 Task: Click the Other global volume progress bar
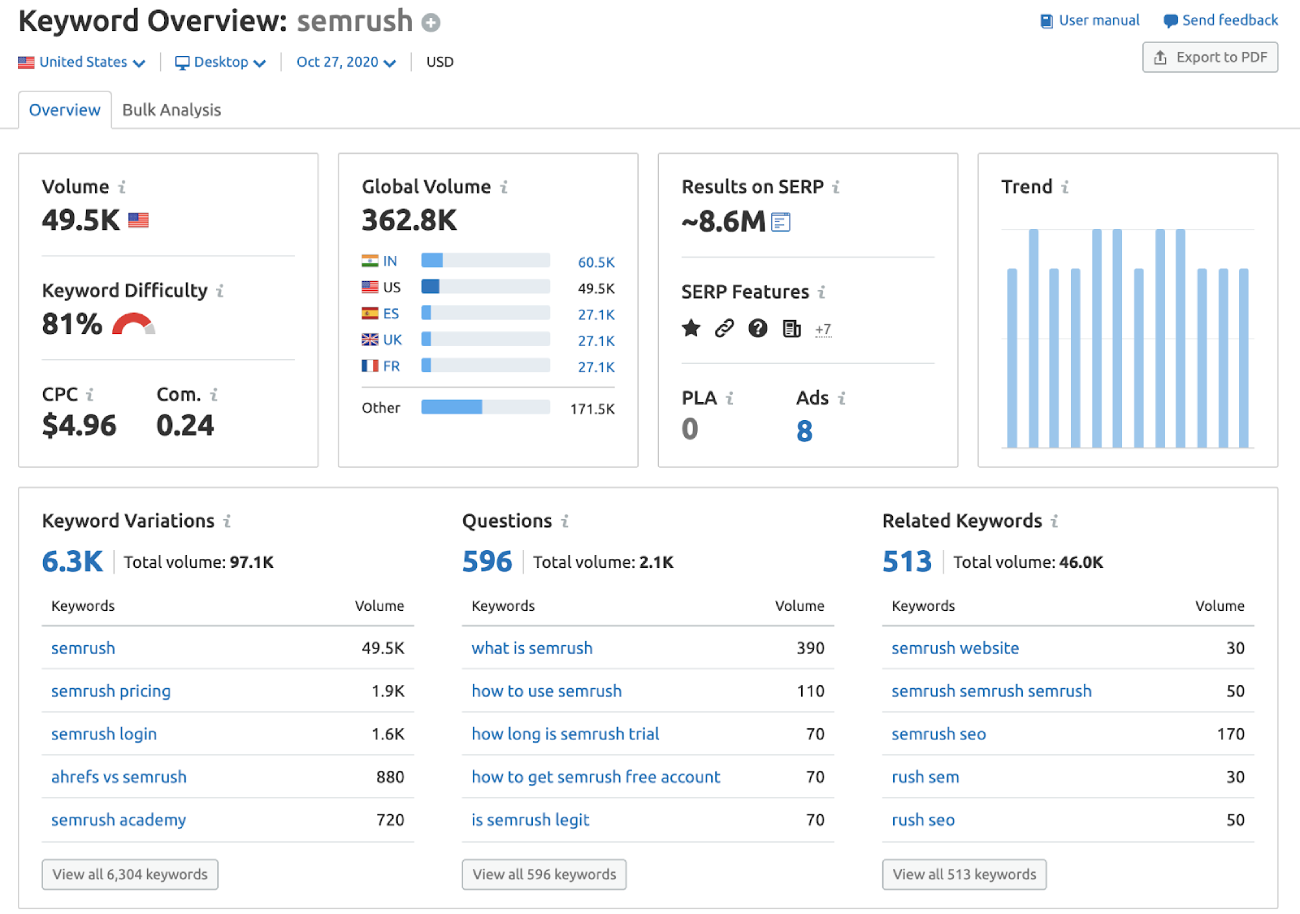tap(486, 407)
